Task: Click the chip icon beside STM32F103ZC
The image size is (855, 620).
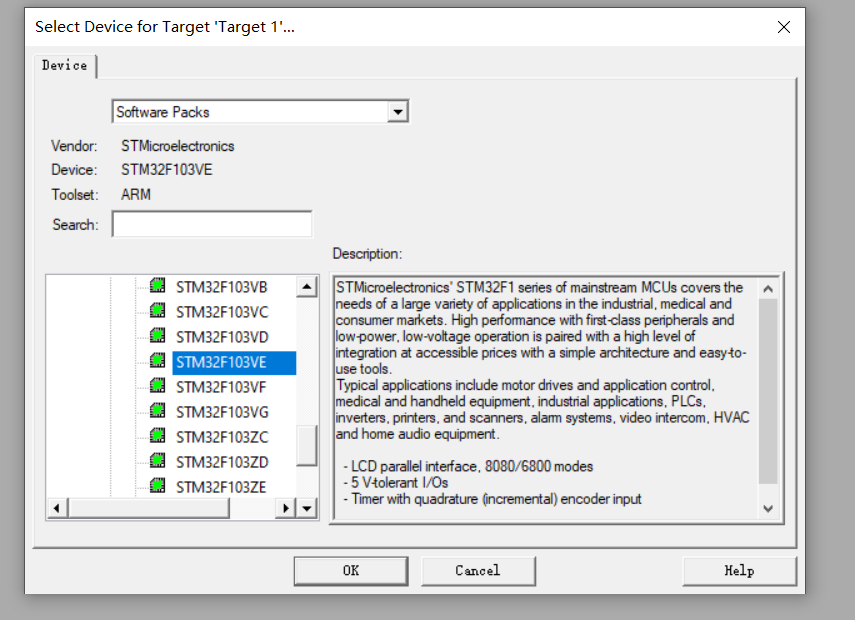Action: point(158,435)
